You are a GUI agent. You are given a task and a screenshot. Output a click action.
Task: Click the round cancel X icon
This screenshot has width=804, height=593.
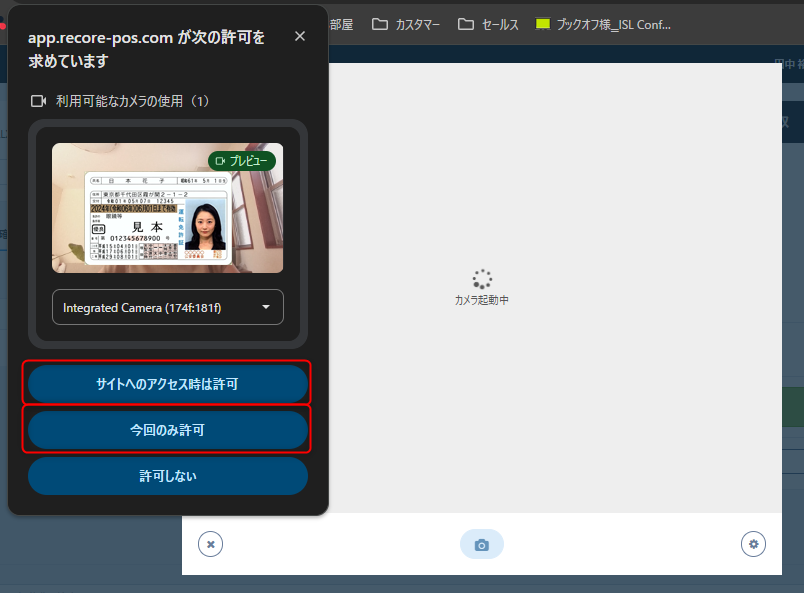pyautogui.click(x=210, y=544)
